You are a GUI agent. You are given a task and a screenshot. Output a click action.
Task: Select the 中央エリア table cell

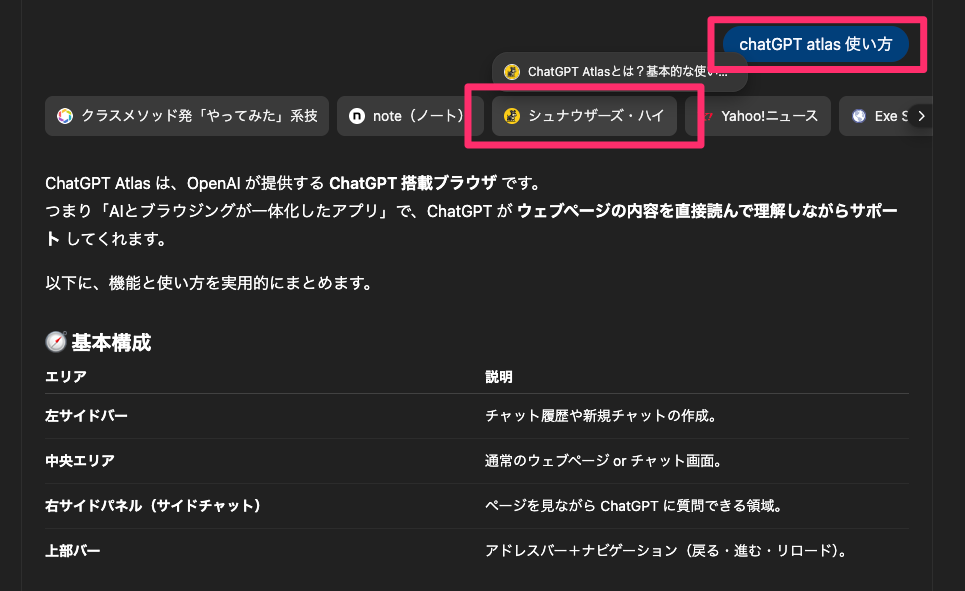[x=80, y=460]
